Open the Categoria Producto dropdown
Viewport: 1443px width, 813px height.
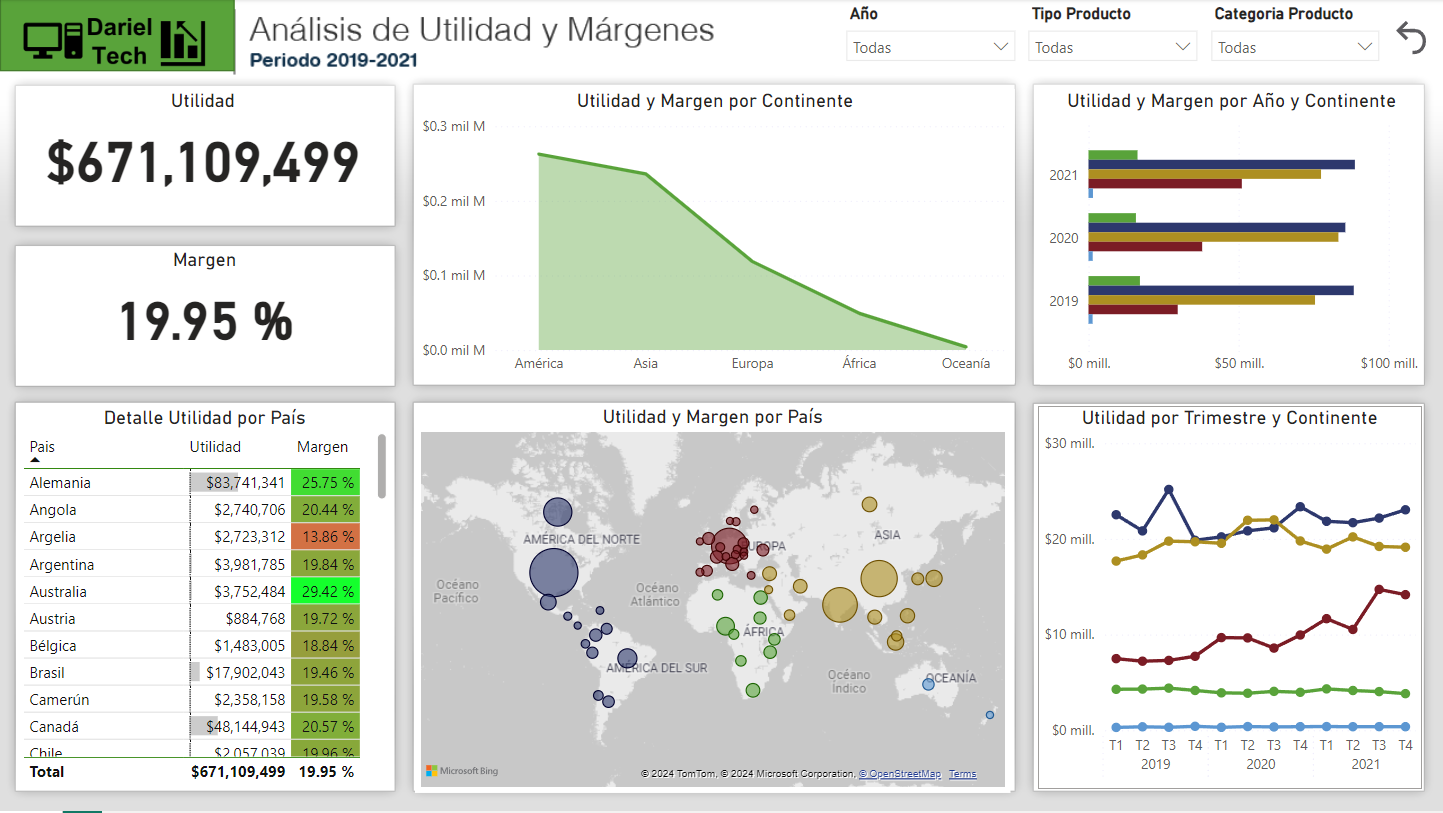(x=1294, y=47)
